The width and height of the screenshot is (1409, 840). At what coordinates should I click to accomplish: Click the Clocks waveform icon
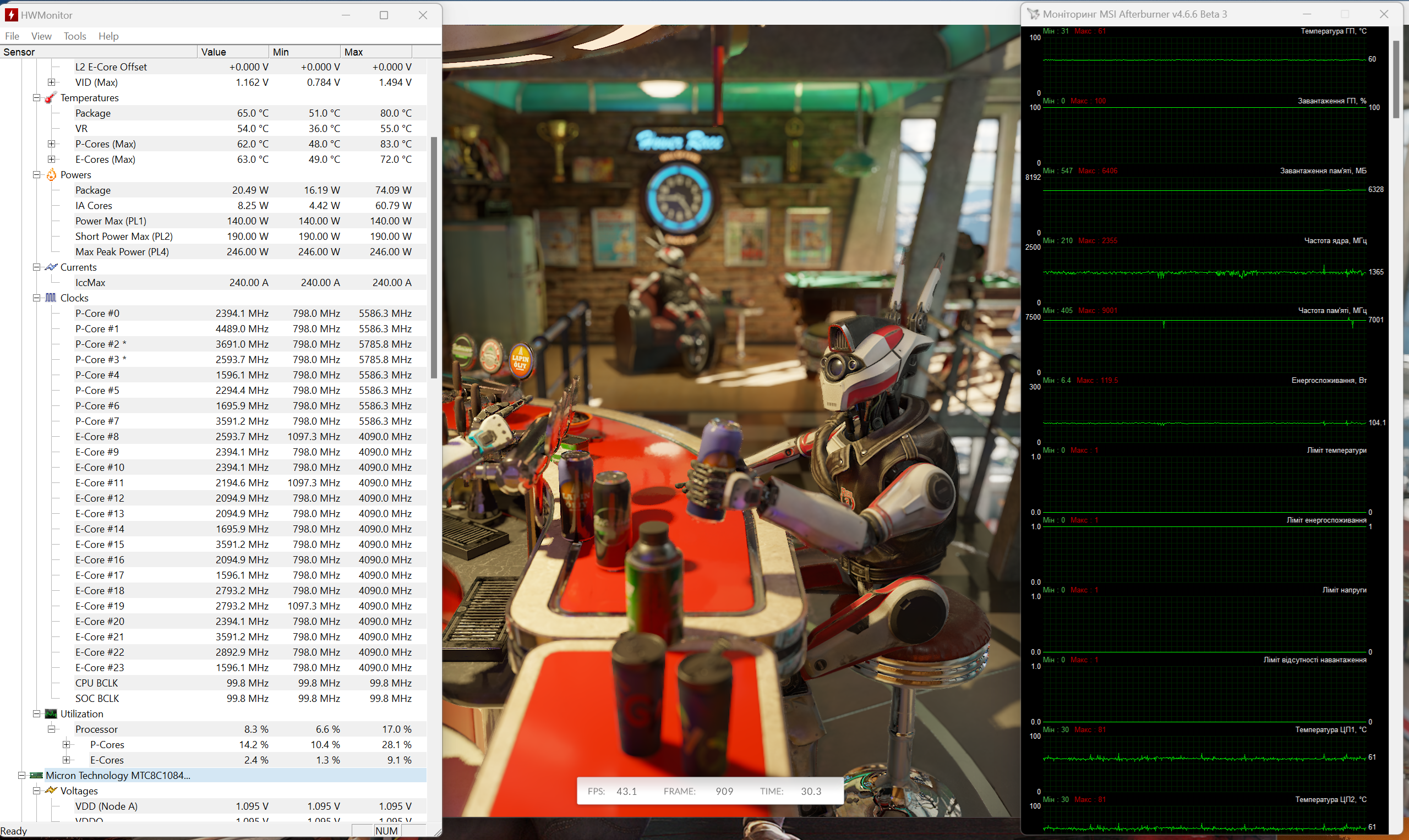pos(51,298)
